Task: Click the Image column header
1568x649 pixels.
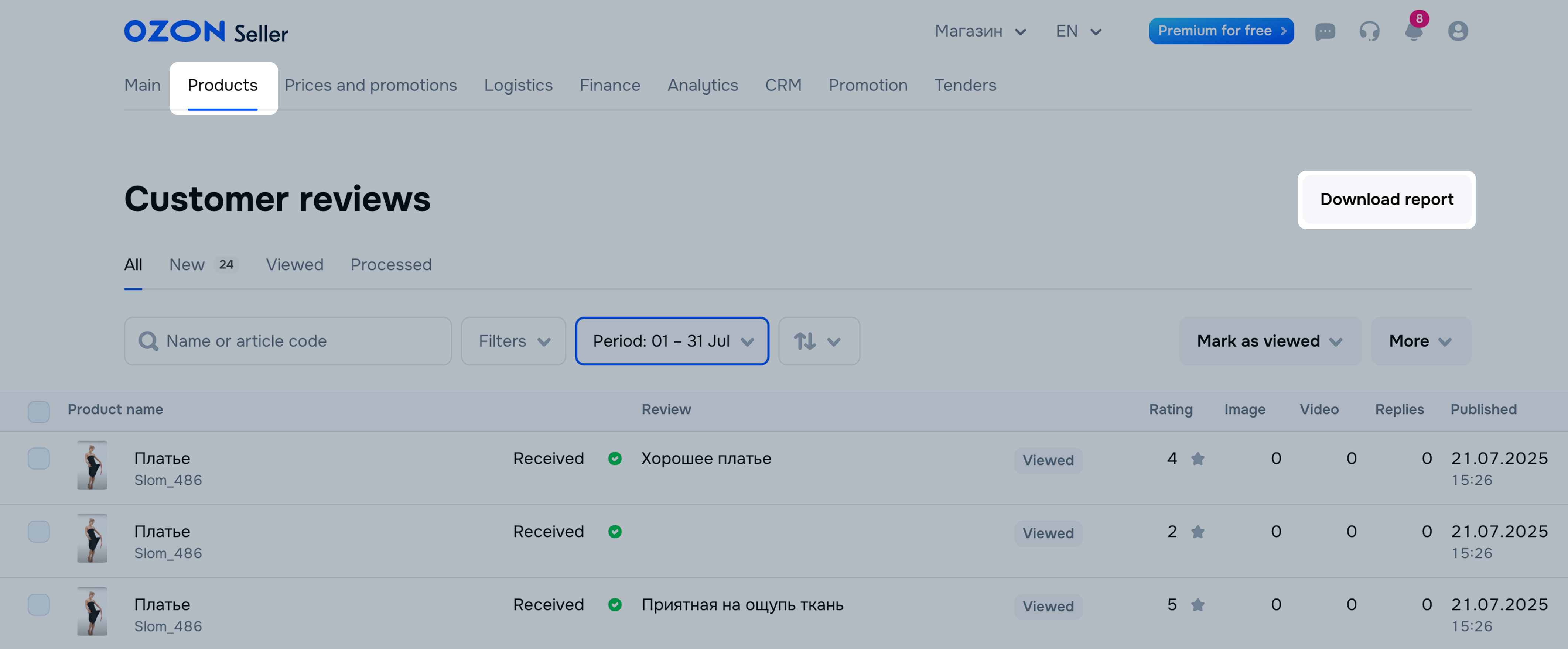Action: tap(1245, 409)
